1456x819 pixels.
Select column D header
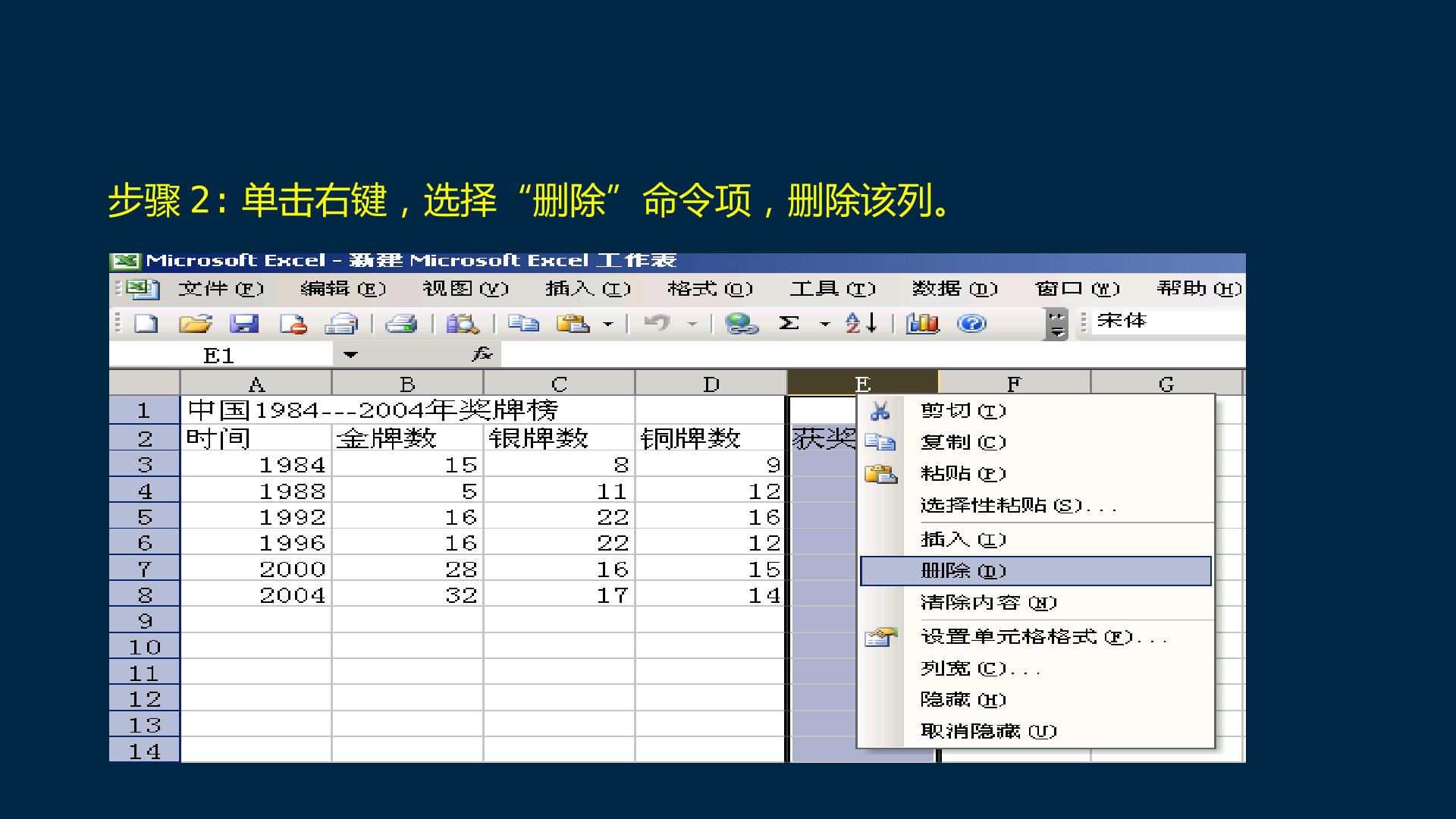[x=711, y=384]
